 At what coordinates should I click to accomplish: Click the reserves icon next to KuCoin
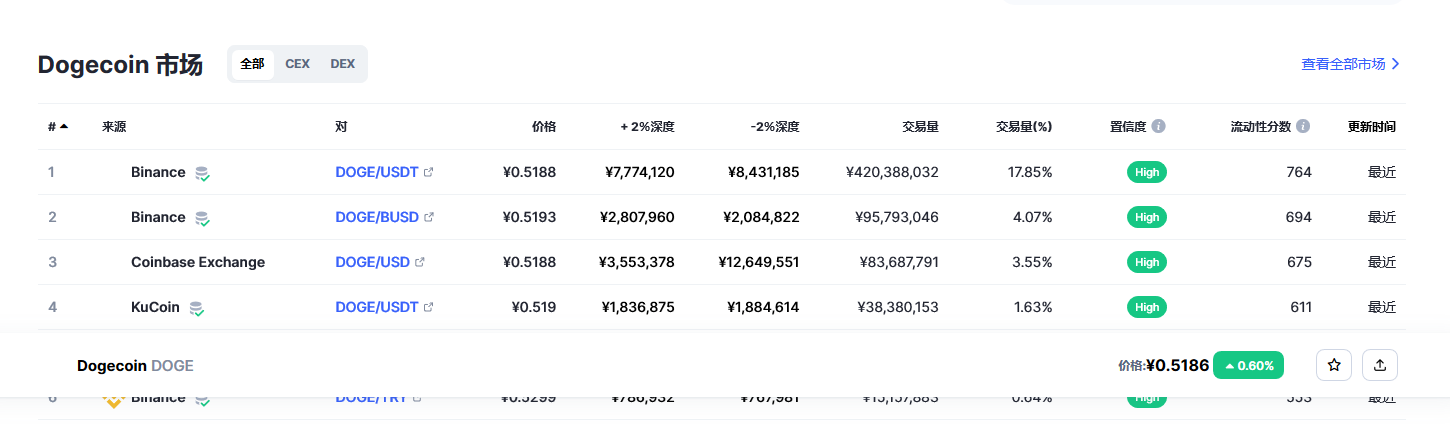pyautogui.click(x=198, y=308)
